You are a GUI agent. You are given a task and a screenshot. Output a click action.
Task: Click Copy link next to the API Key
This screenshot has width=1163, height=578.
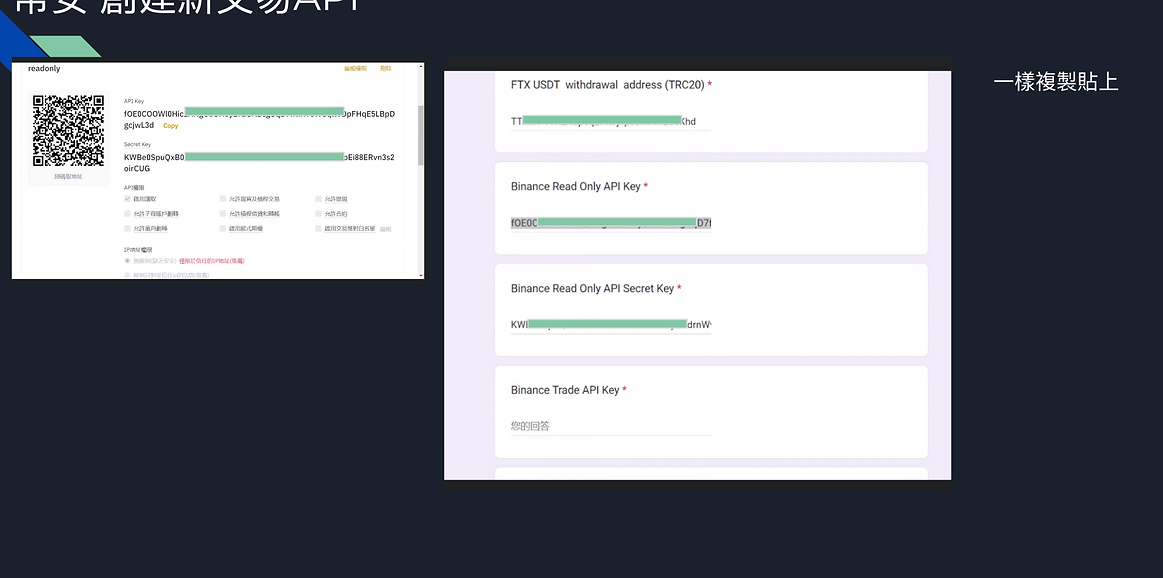point(171,126)
